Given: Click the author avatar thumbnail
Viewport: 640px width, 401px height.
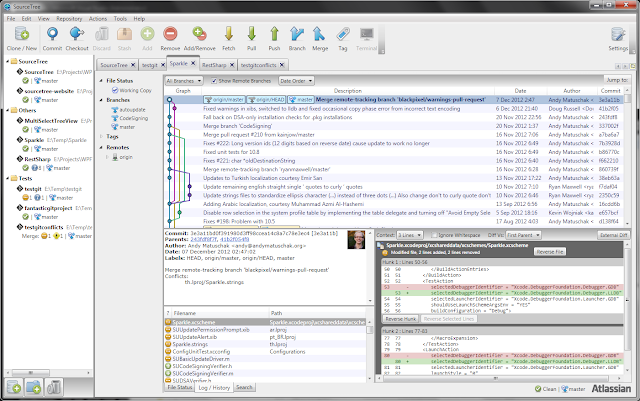Looking at the screenshot, I should click(356, 240).
